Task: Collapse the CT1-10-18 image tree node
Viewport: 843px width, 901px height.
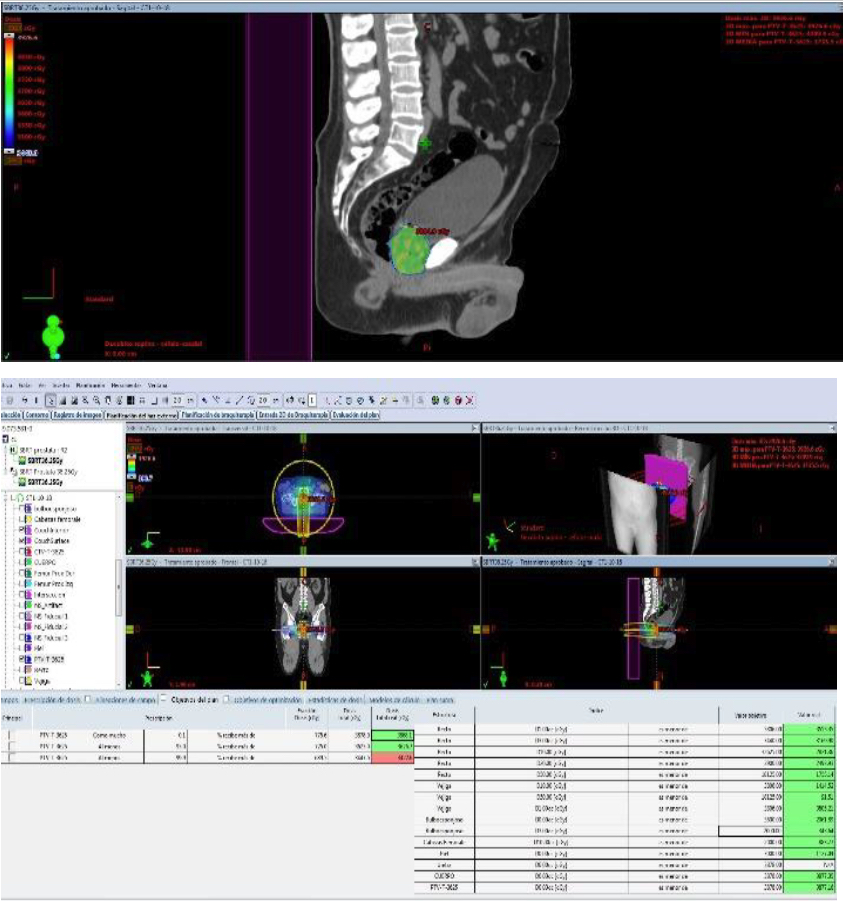Action: tap(9, 497)
